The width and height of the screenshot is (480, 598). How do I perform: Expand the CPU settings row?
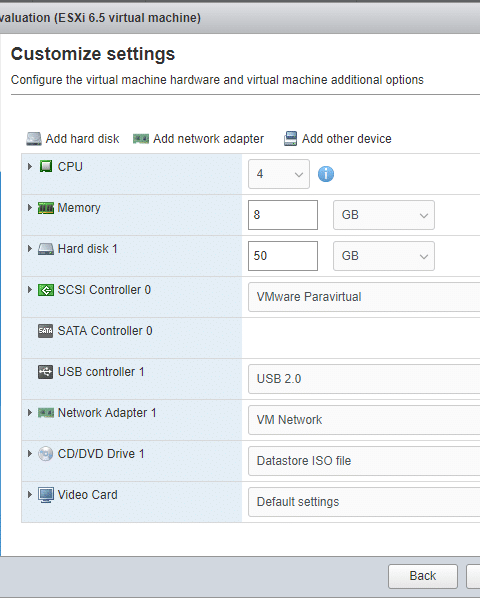point(30,166)
